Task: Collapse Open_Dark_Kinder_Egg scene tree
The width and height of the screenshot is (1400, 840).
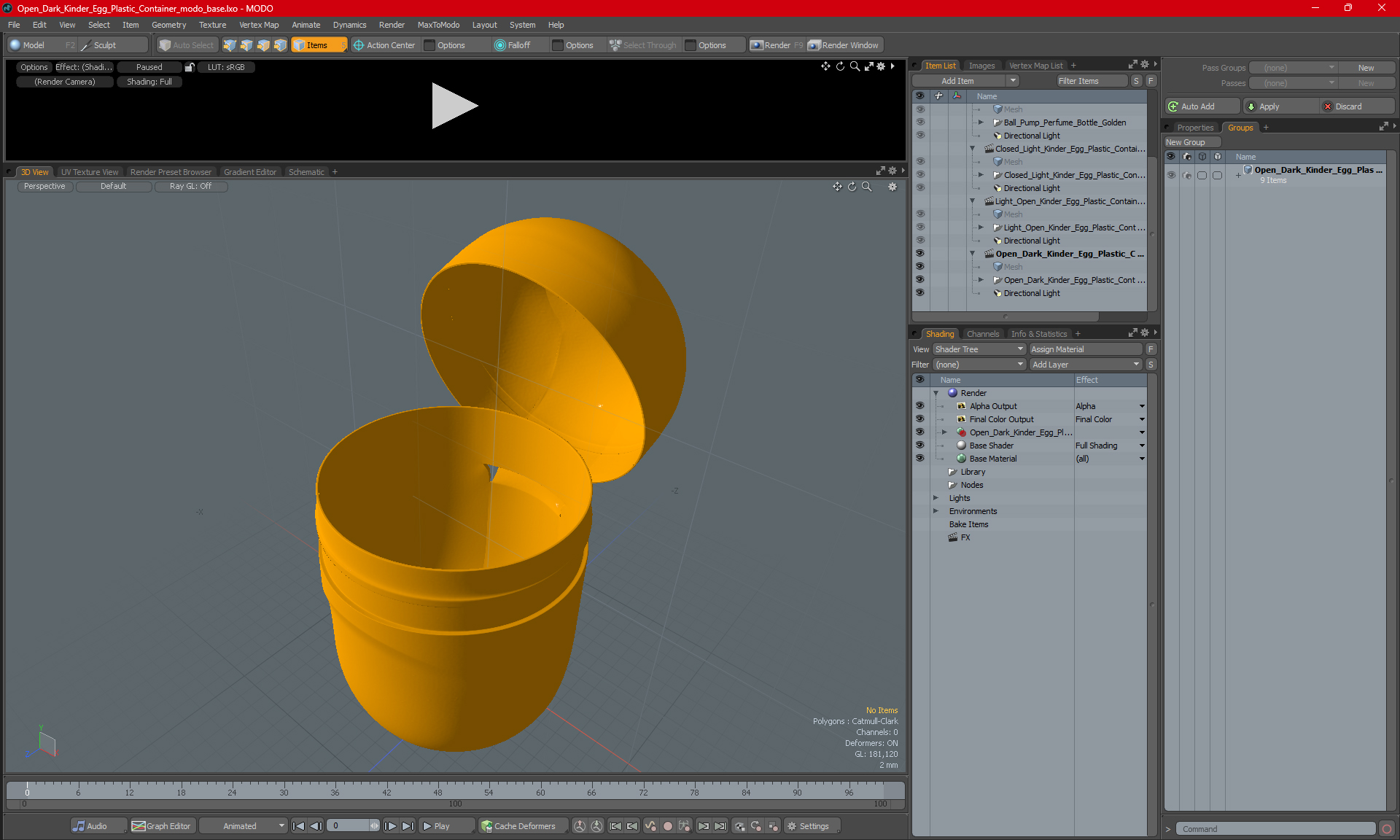Action: 972,254
